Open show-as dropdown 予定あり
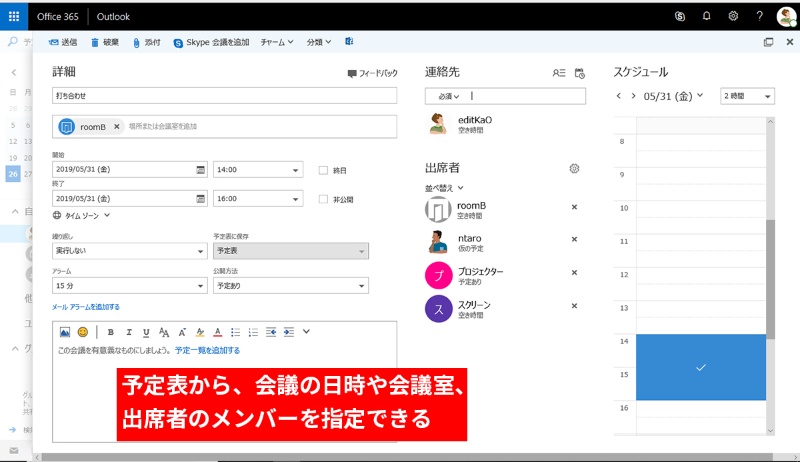Screen dimensions: 800x462 (x=291, y=286)
